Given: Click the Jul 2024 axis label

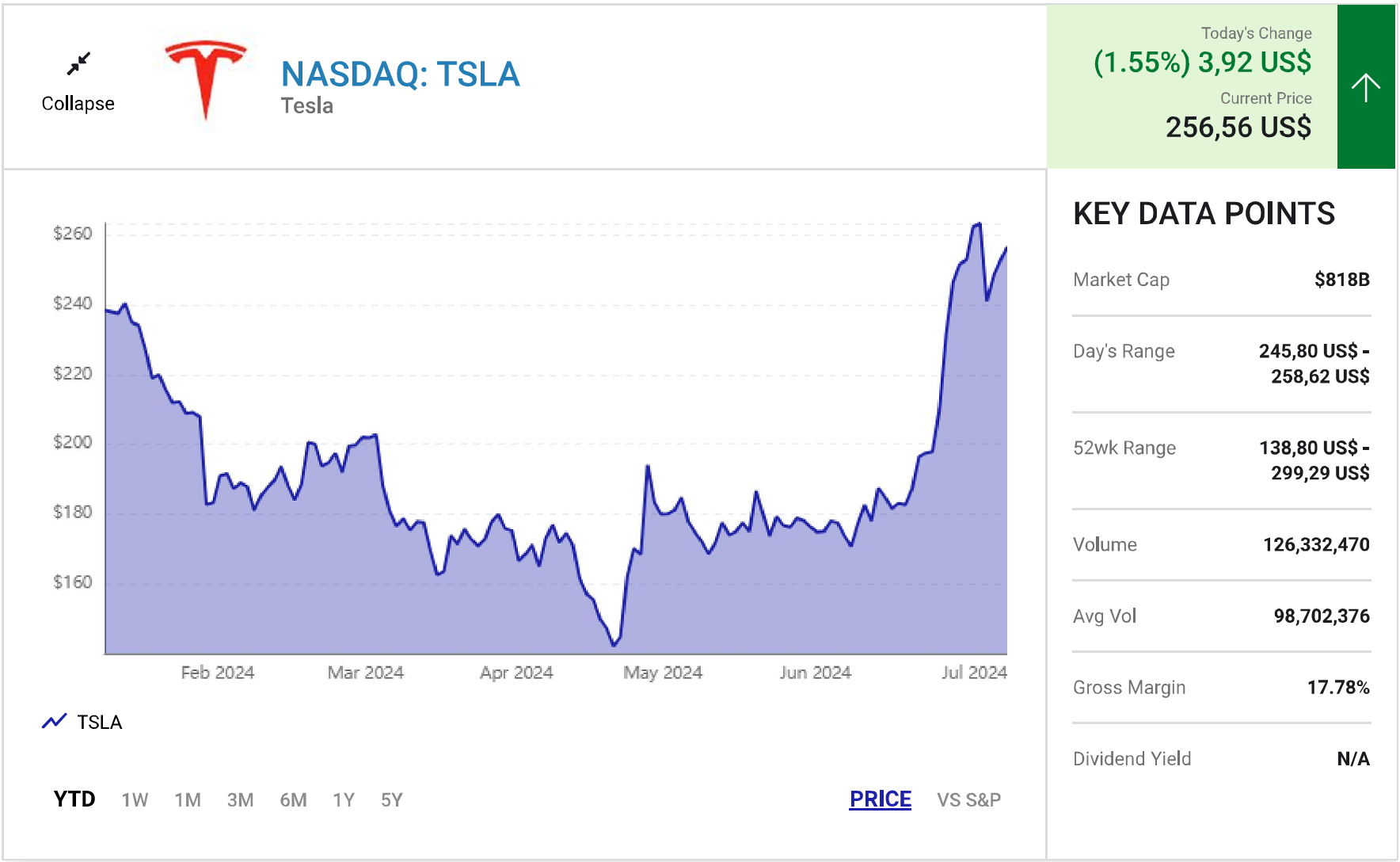Looking at the screenshot, I should [974, 673].
